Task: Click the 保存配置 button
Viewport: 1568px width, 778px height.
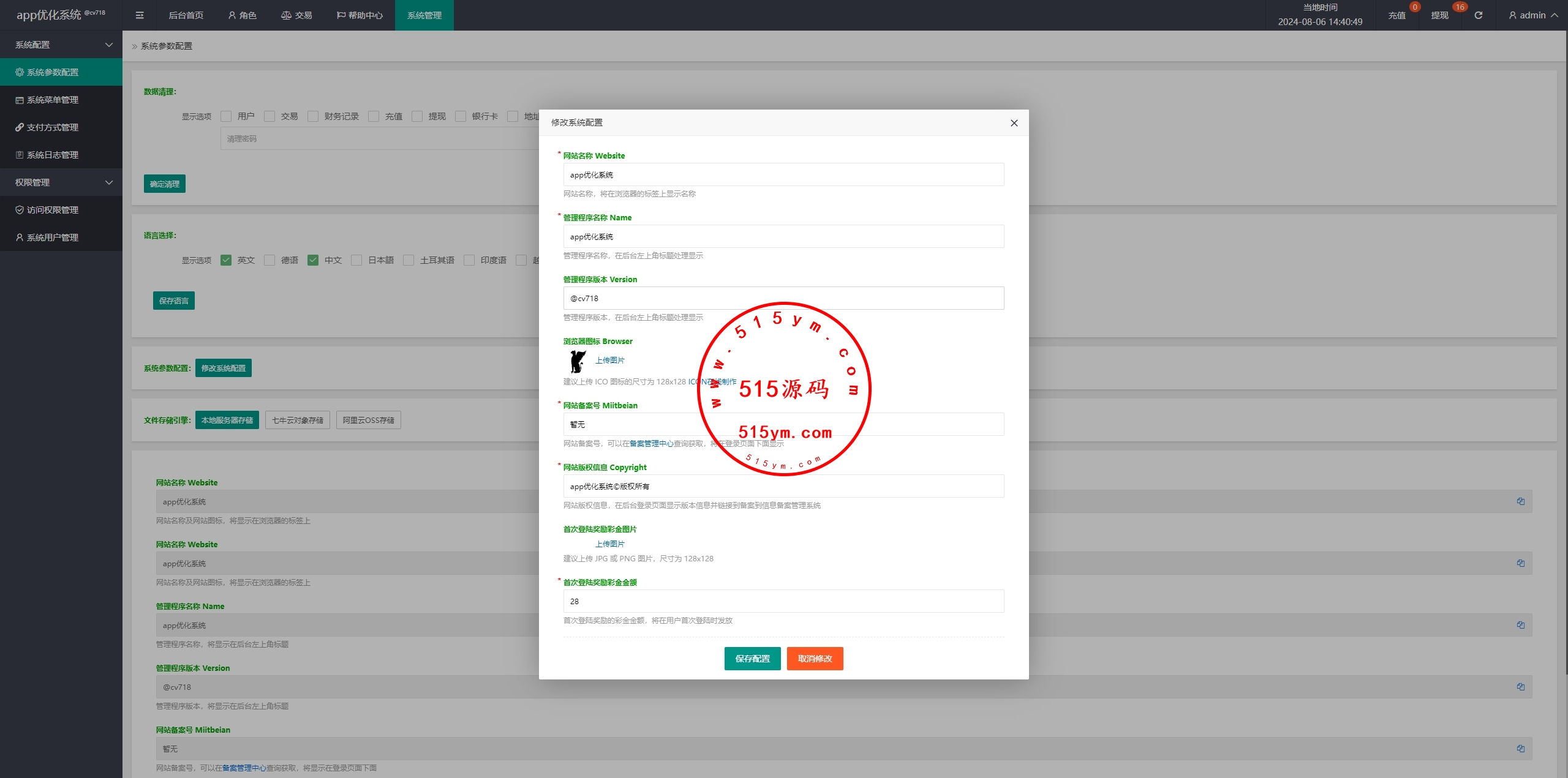Action: click(x=752, y=659)
